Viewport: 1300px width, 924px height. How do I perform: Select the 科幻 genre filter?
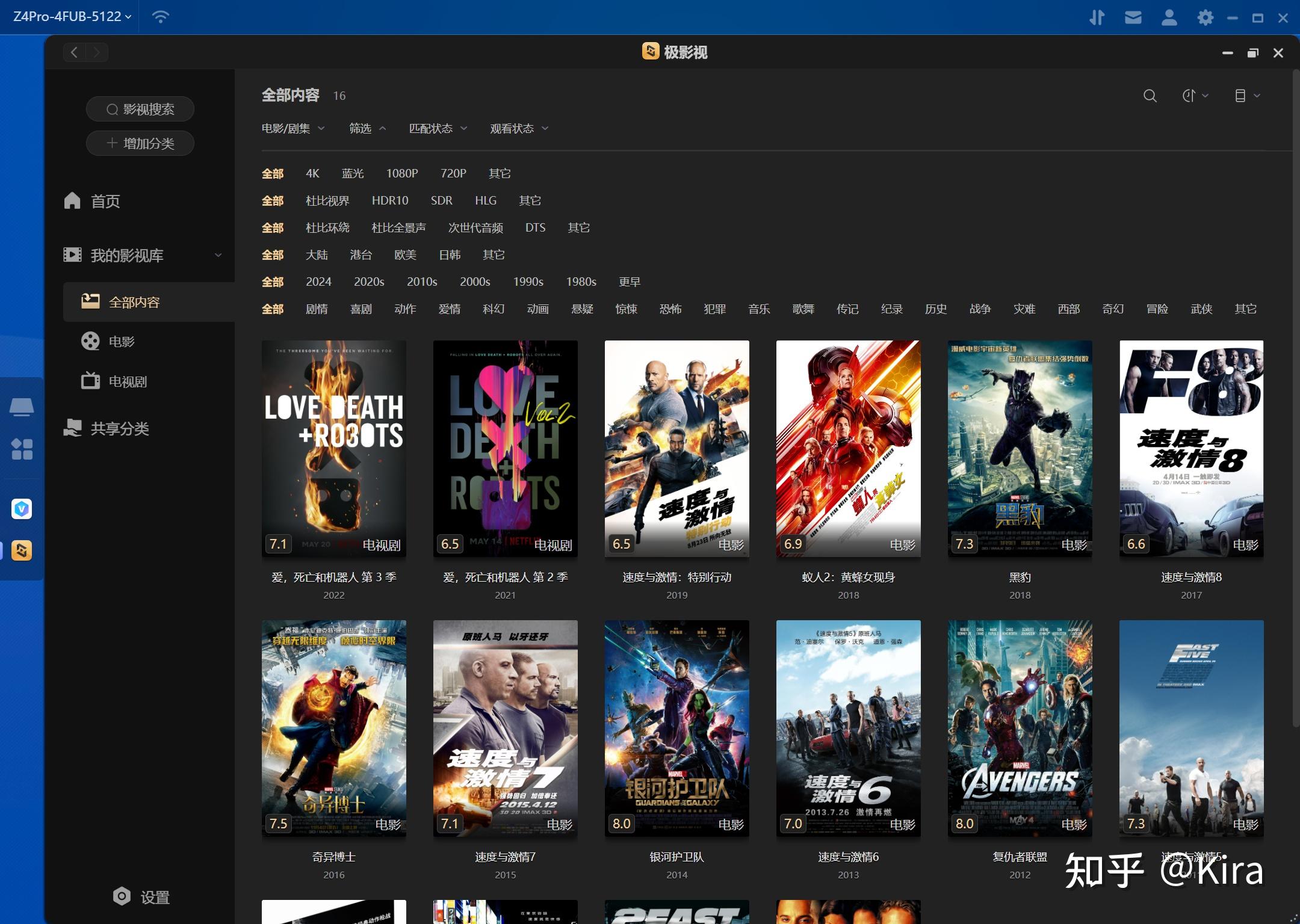(x=494, y=309)
